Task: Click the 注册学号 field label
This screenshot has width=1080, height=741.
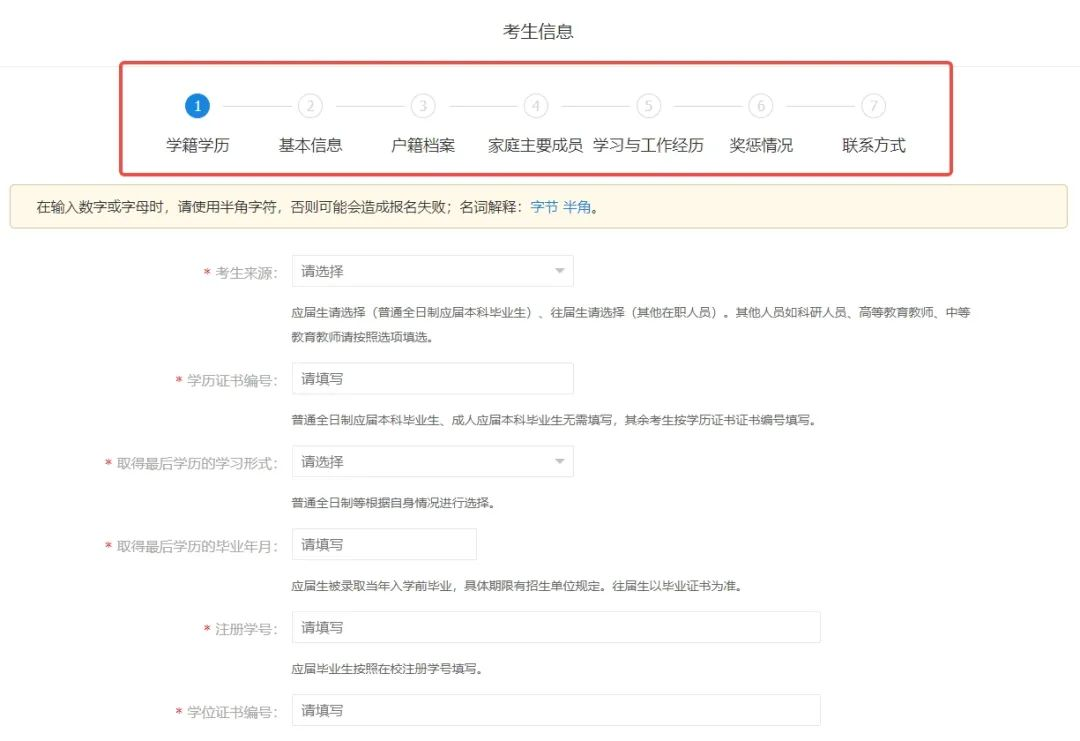Action: click(246, 629)
